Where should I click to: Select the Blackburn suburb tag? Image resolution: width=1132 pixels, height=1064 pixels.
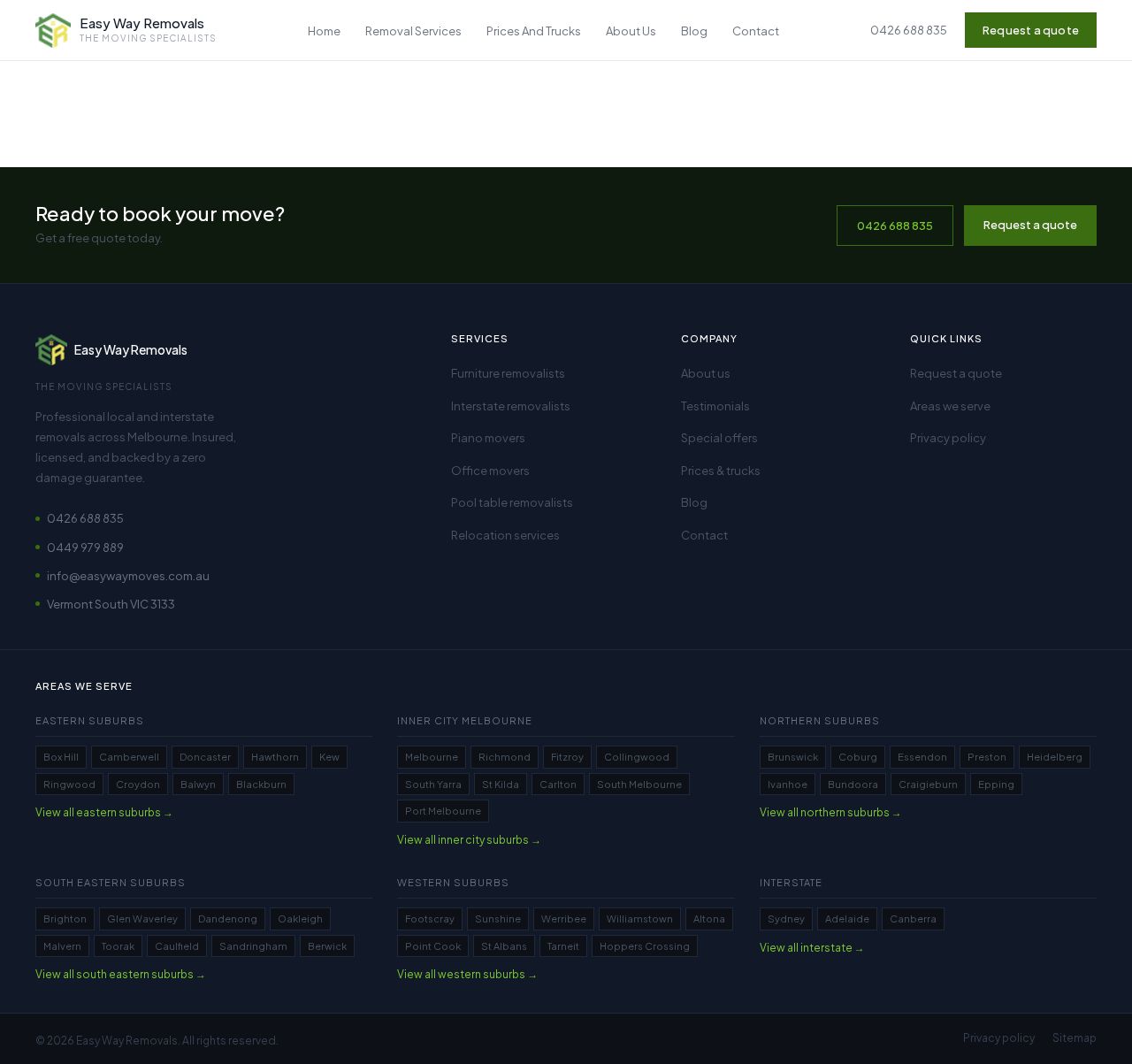click(x=261, y=785)
